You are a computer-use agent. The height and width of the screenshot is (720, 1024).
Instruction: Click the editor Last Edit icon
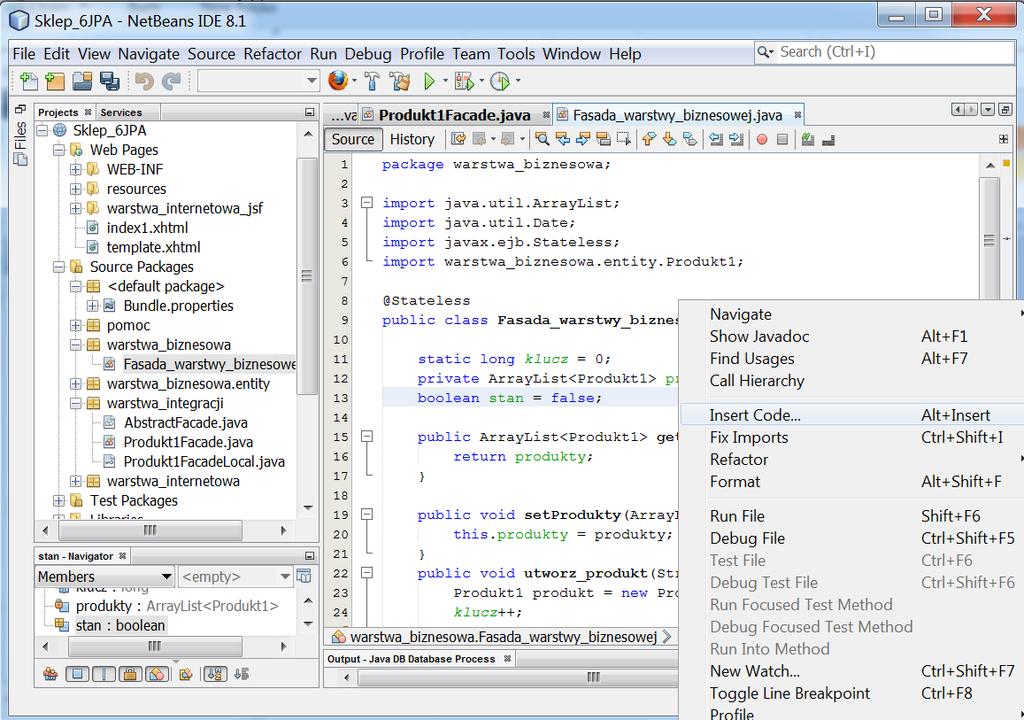(458, 139)
